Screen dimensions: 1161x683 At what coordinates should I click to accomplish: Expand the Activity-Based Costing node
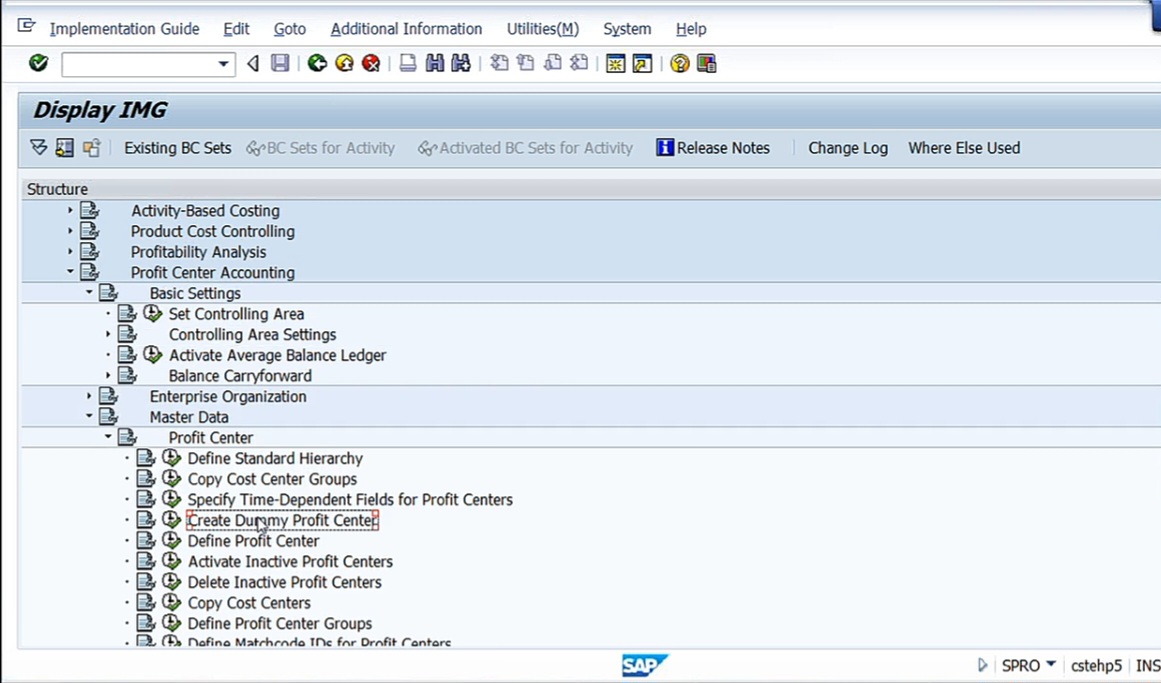coord(70,210)
